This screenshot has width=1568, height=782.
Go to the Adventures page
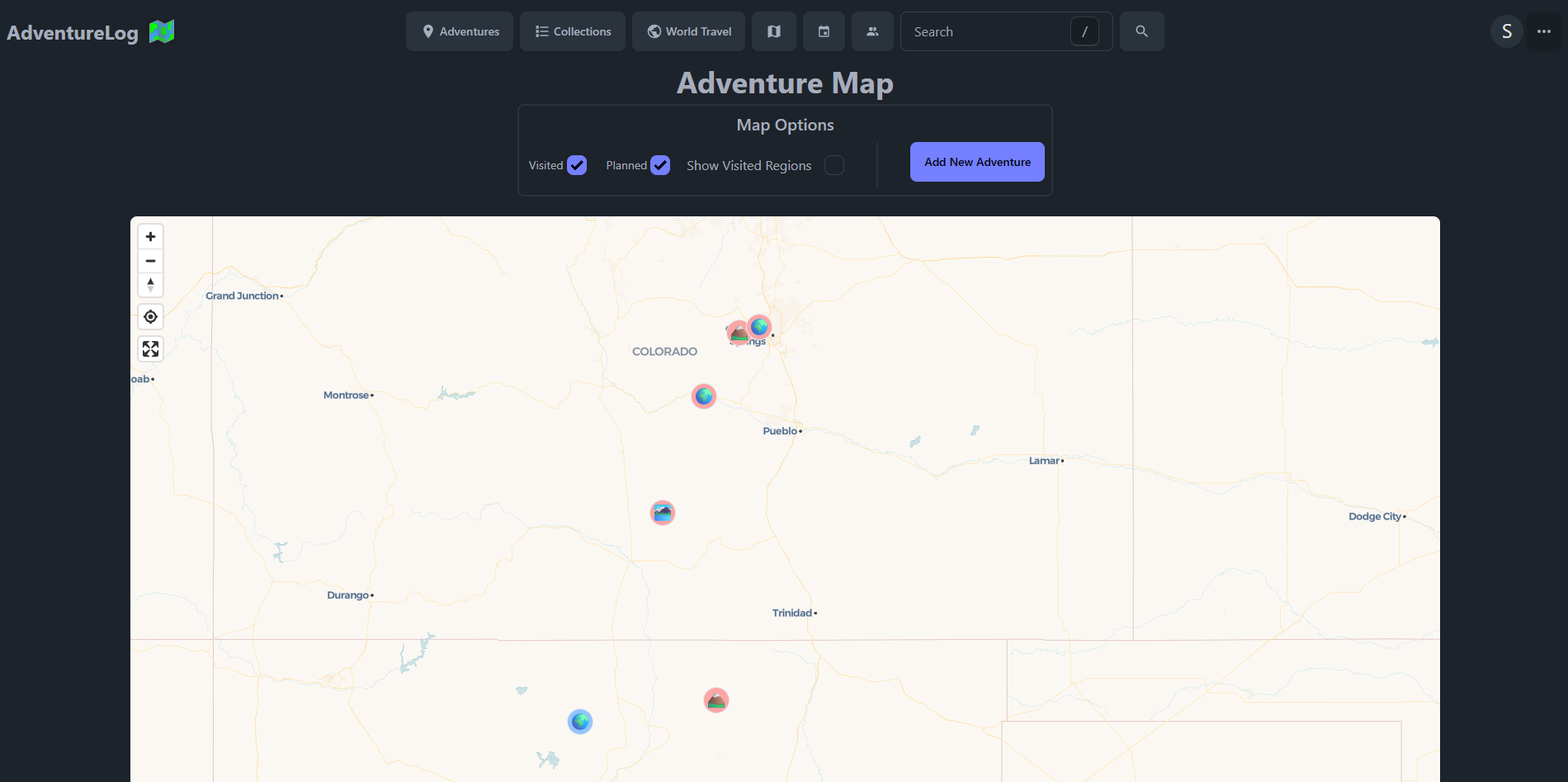459,31
